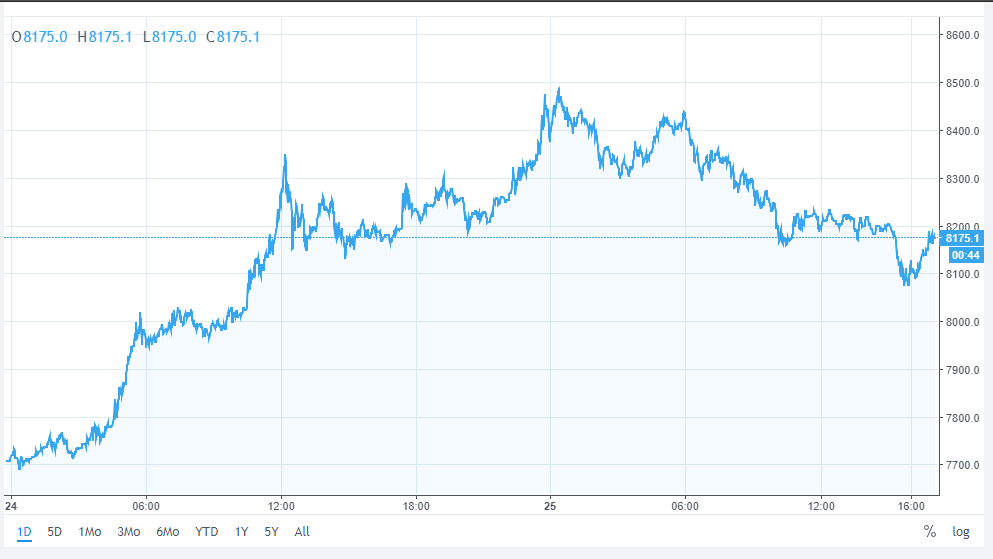Switch to the 5D range

(x=54, y=532)
